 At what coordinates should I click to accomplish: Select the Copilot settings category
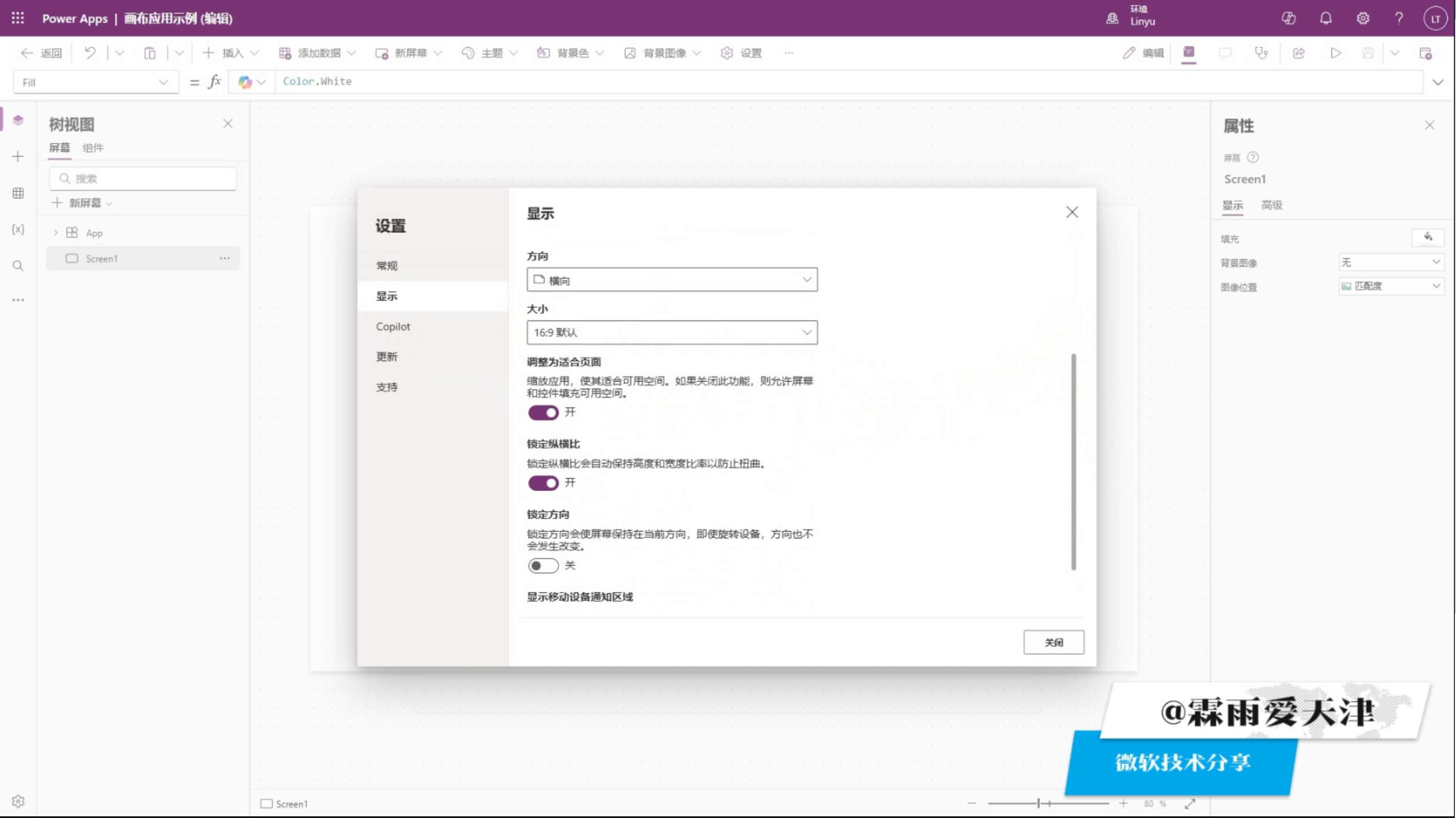coord(393,327)
